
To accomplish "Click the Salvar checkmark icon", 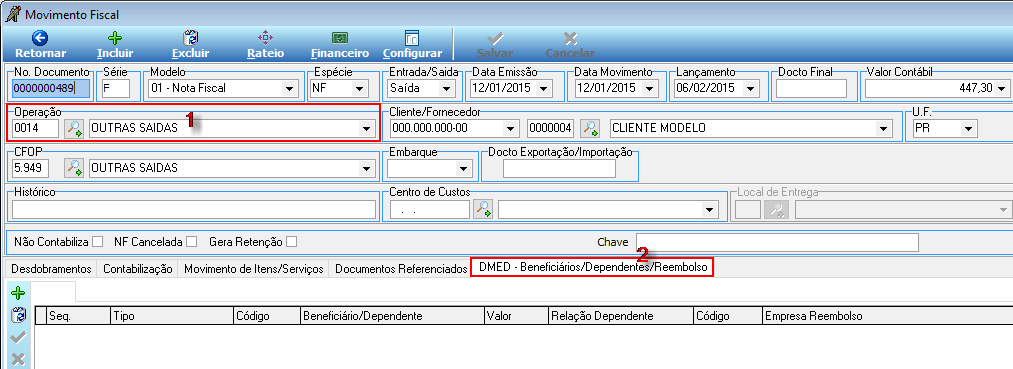I will (x=495, y=38).
